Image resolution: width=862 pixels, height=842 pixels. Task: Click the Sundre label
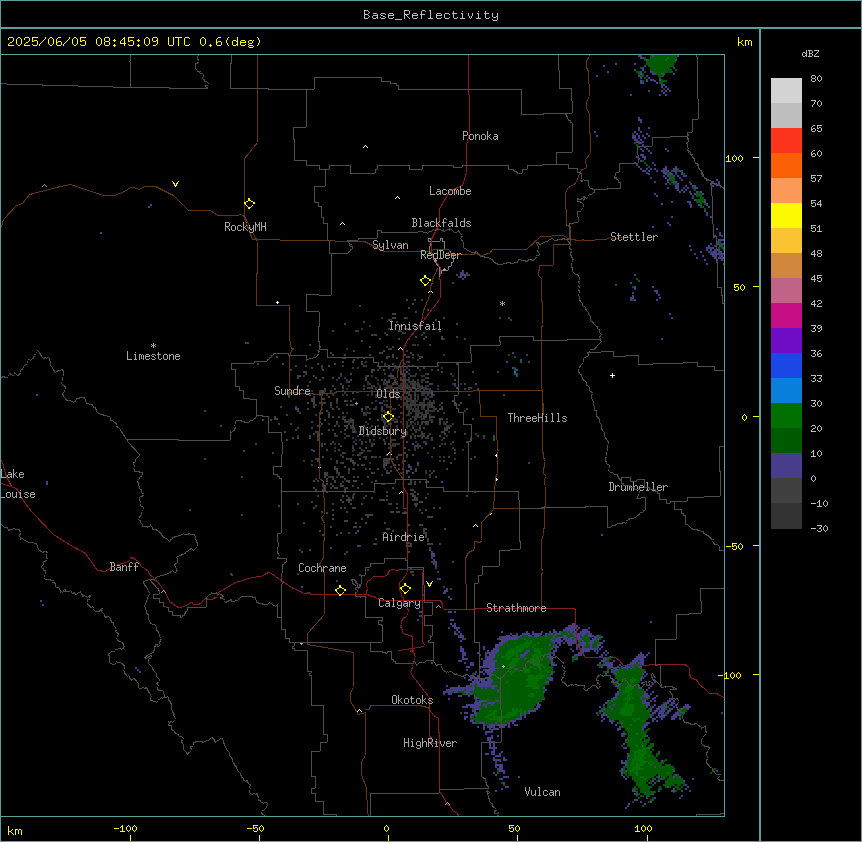[292, 391]
